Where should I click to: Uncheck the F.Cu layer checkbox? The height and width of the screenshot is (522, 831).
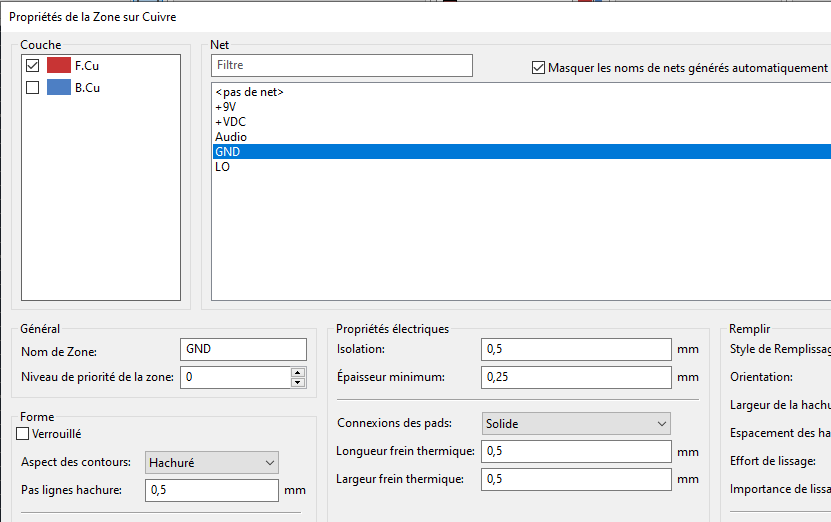[33, 66]
